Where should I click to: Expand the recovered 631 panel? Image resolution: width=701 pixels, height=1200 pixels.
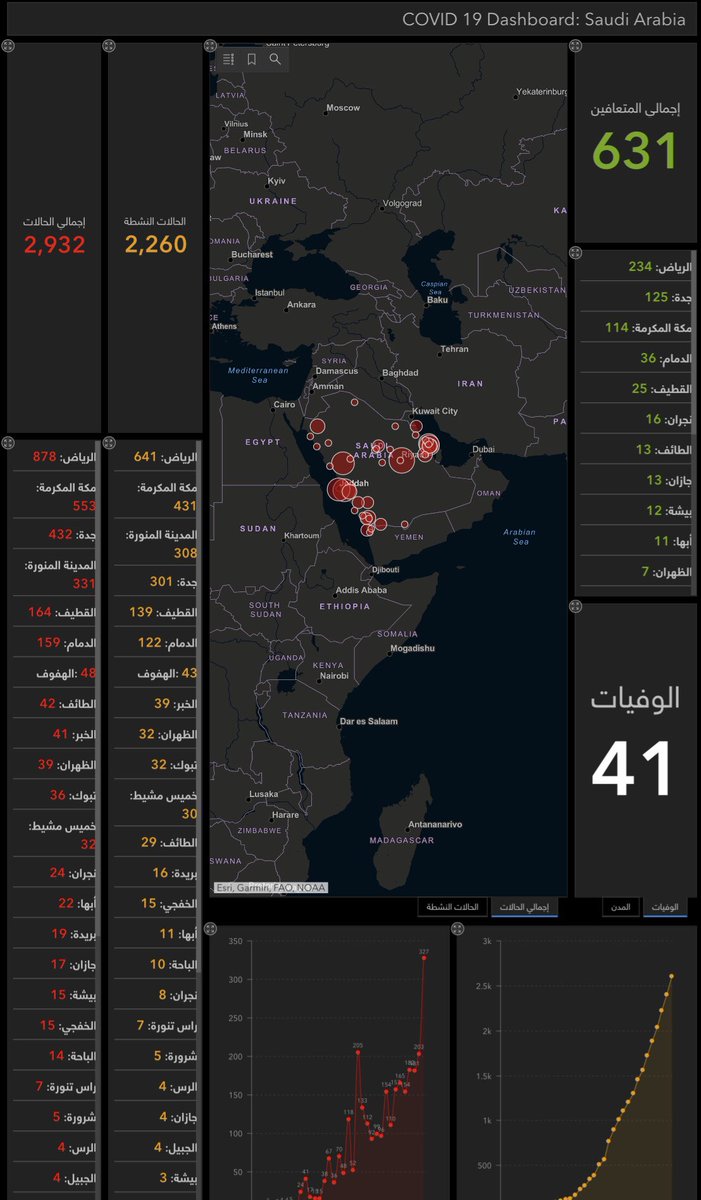pos(576,47)
